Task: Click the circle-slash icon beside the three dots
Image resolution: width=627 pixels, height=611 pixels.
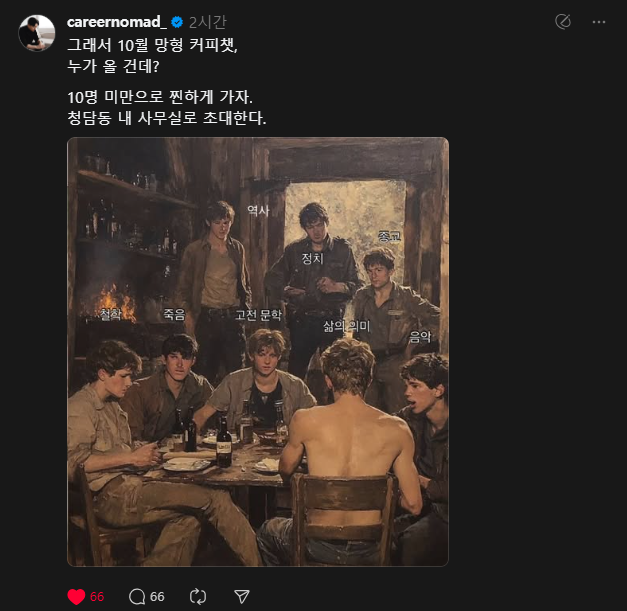Action: pyautogui.click(x=563, y=22)
